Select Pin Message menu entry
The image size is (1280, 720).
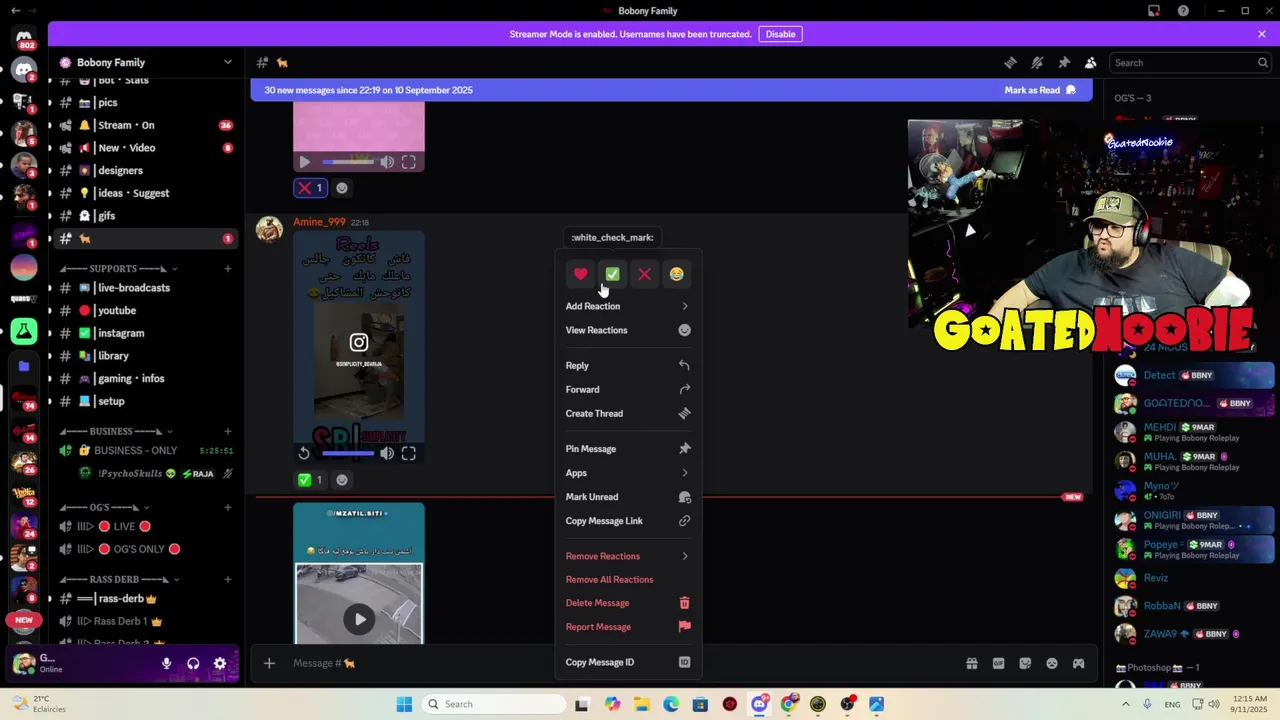[628, 449]
